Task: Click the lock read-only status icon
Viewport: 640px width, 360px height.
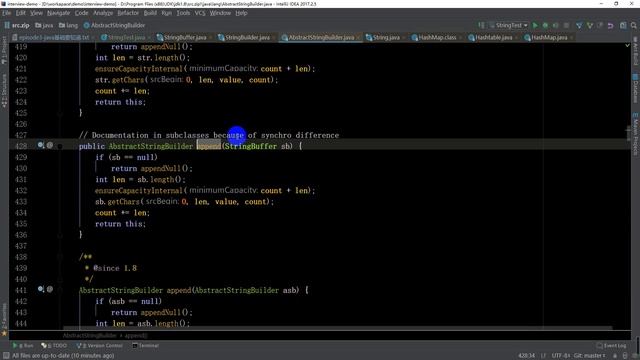Action: click(x=615, y=356)
